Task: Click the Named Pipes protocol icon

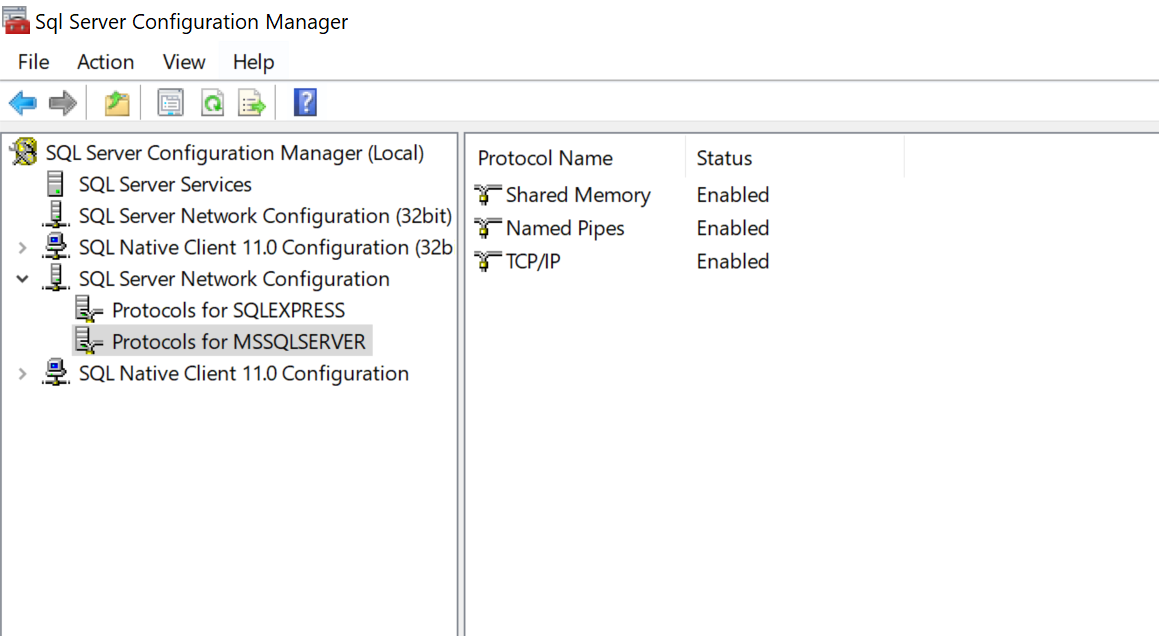Action: point(487,228)
